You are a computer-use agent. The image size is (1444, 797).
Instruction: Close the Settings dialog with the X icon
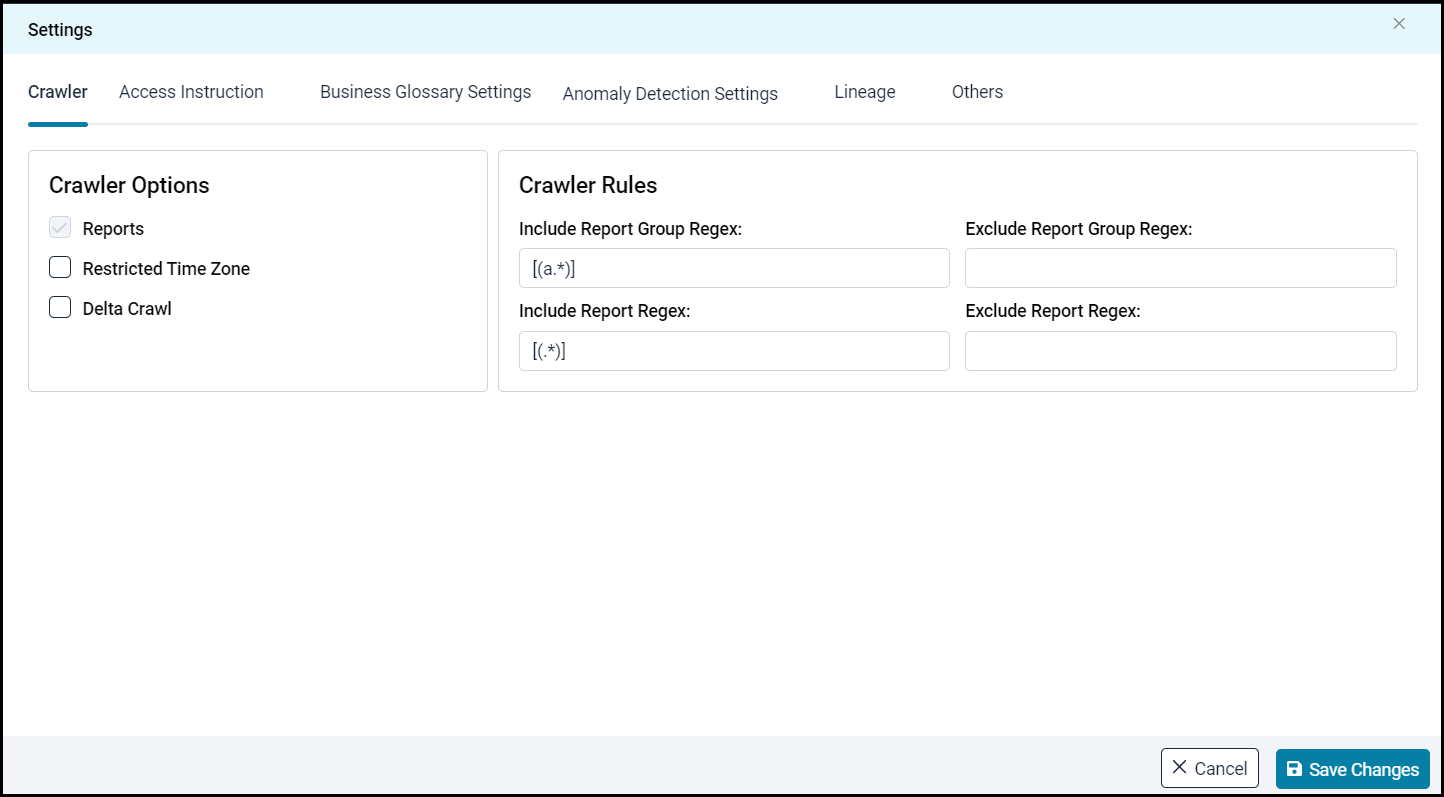coord(1399,24)
